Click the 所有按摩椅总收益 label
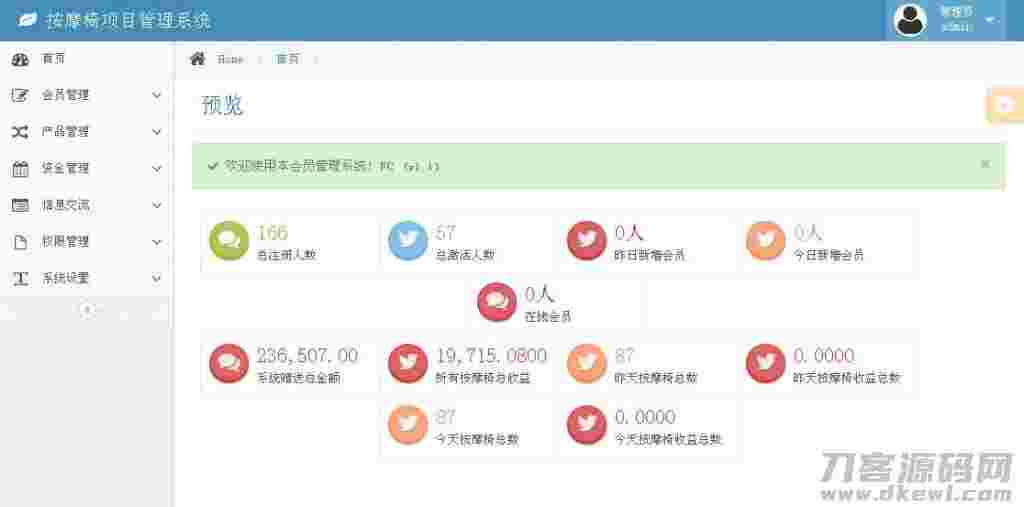The image size is (1024, 507). (x=483, y=378)
